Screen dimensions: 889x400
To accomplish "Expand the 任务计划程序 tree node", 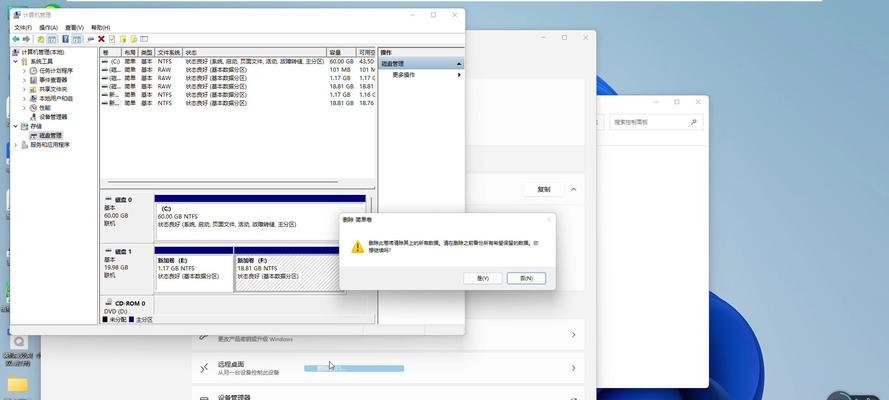I will (26, 71).
